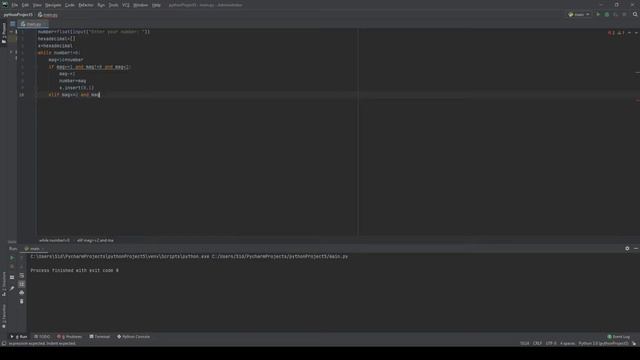The height and width of the screenshot is (360, 640).
Task: Switch to the Terminal tool window tab
Action: pos(100,337)
